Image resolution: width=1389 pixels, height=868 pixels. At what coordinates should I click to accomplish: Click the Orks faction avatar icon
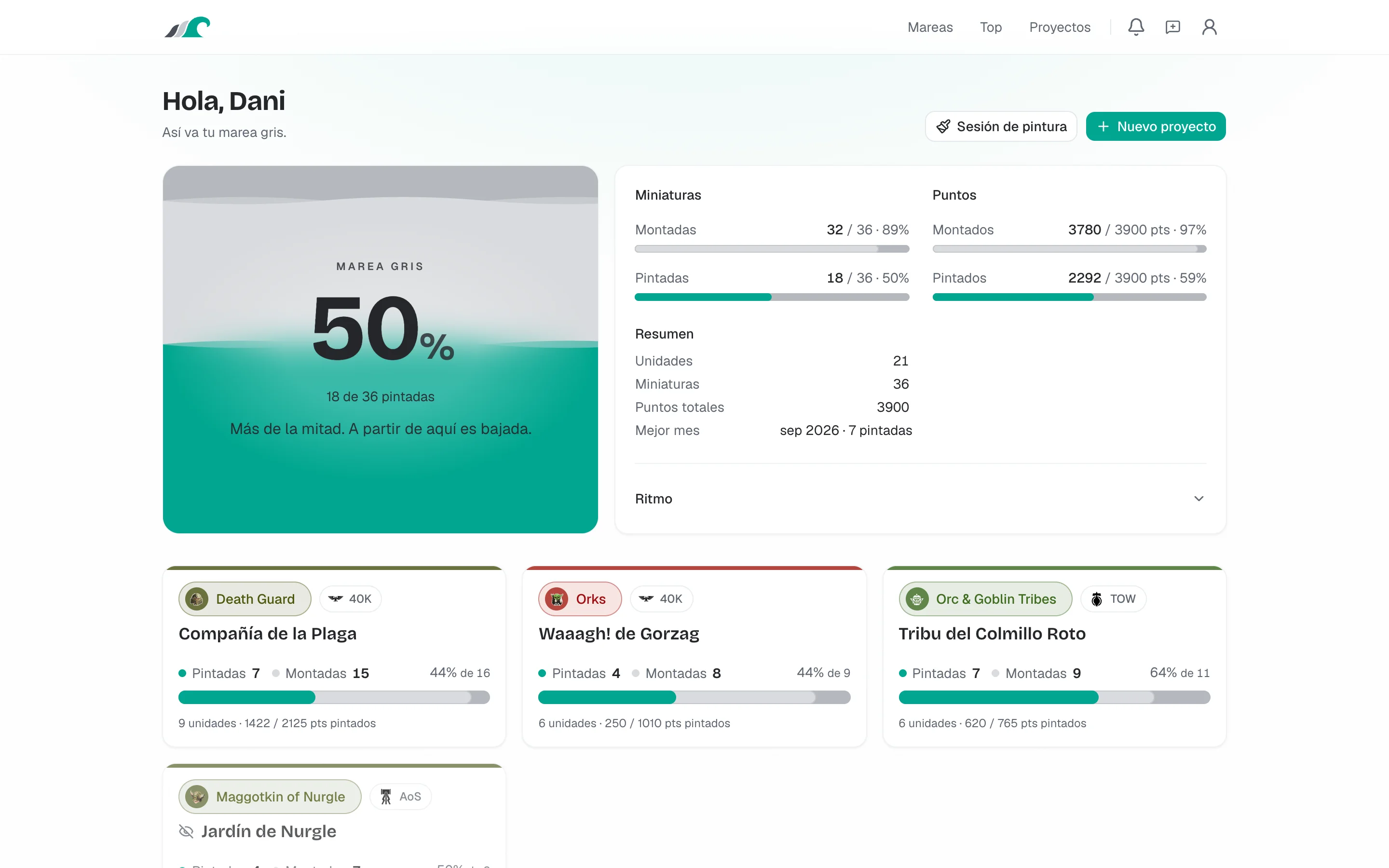[557, 599]
